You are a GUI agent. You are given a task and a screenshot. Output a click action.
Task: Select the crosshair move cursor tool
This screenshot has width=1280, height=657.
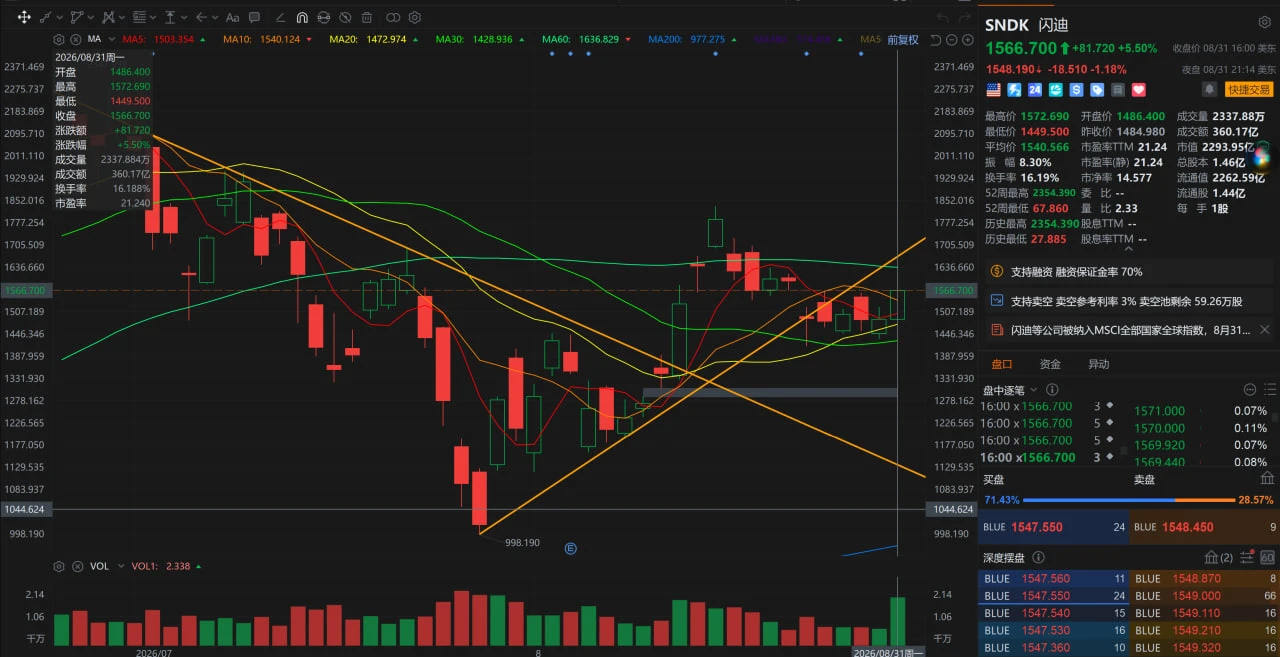pos(24,17)
